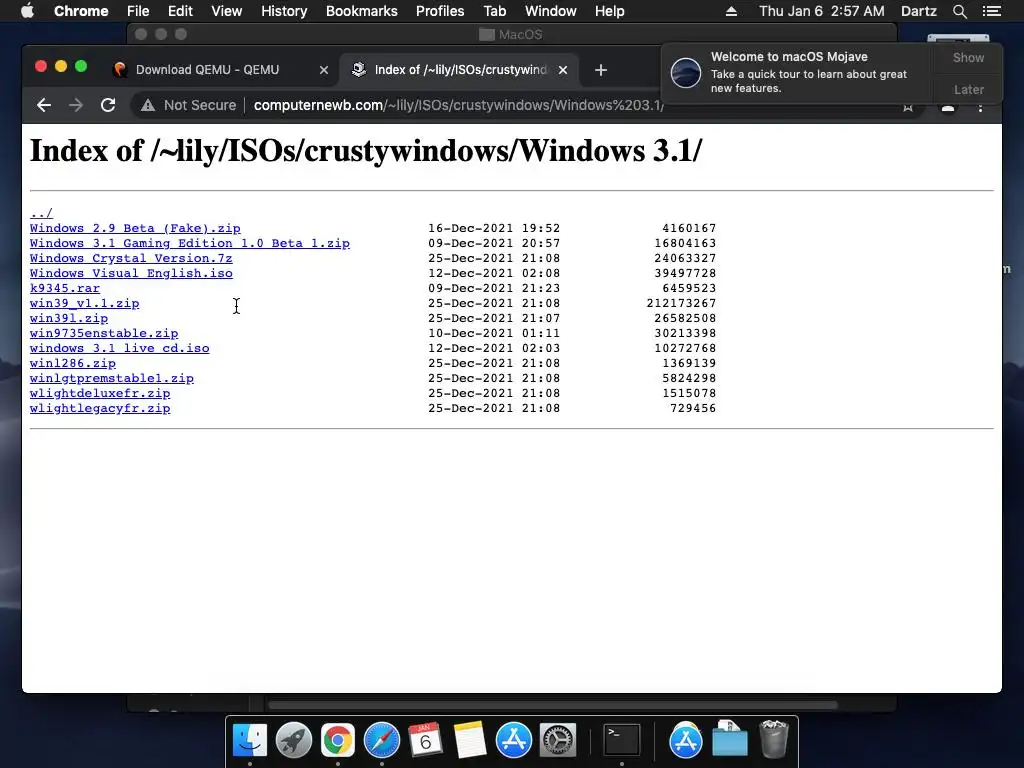Image resolution: width=1024 pixels, height=768 pixels.
Task: Click Later on the Mojave notification
Action: (968, 89)
